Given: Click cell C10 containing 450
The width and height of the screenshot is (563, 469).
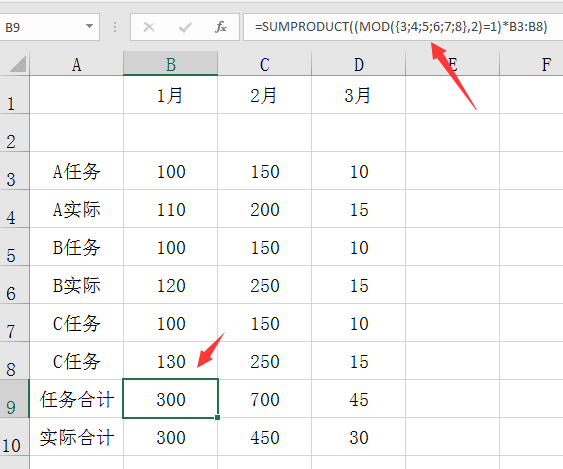Looking at the screenshot, I should click(265, 437).
